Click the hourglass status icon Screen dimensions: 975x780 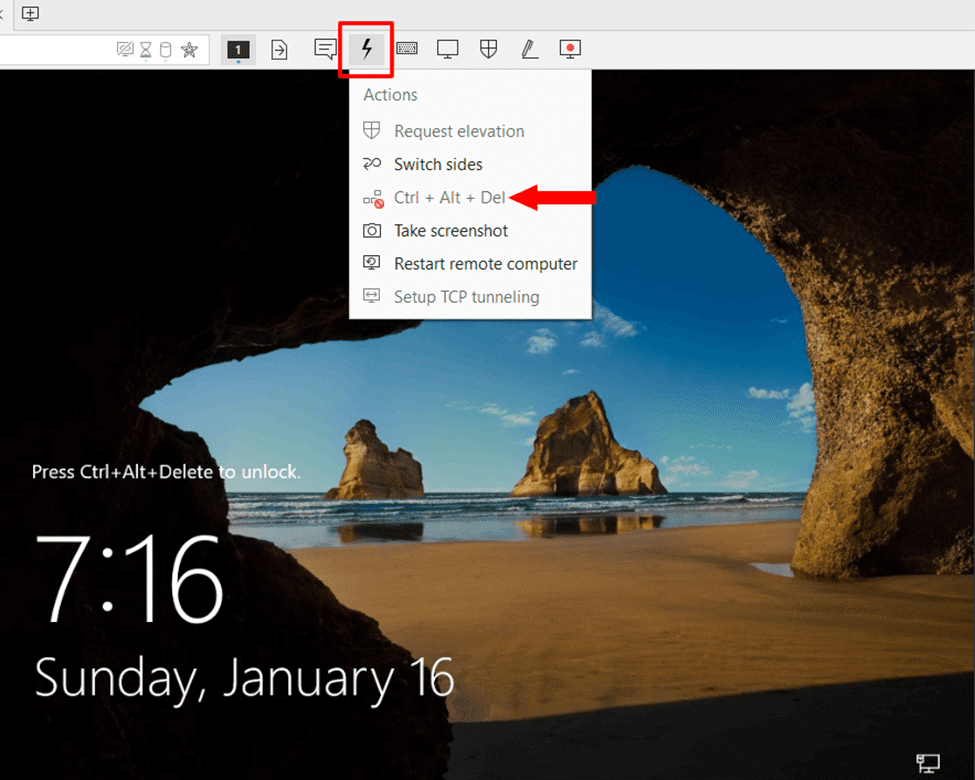(x=146, y=49)
